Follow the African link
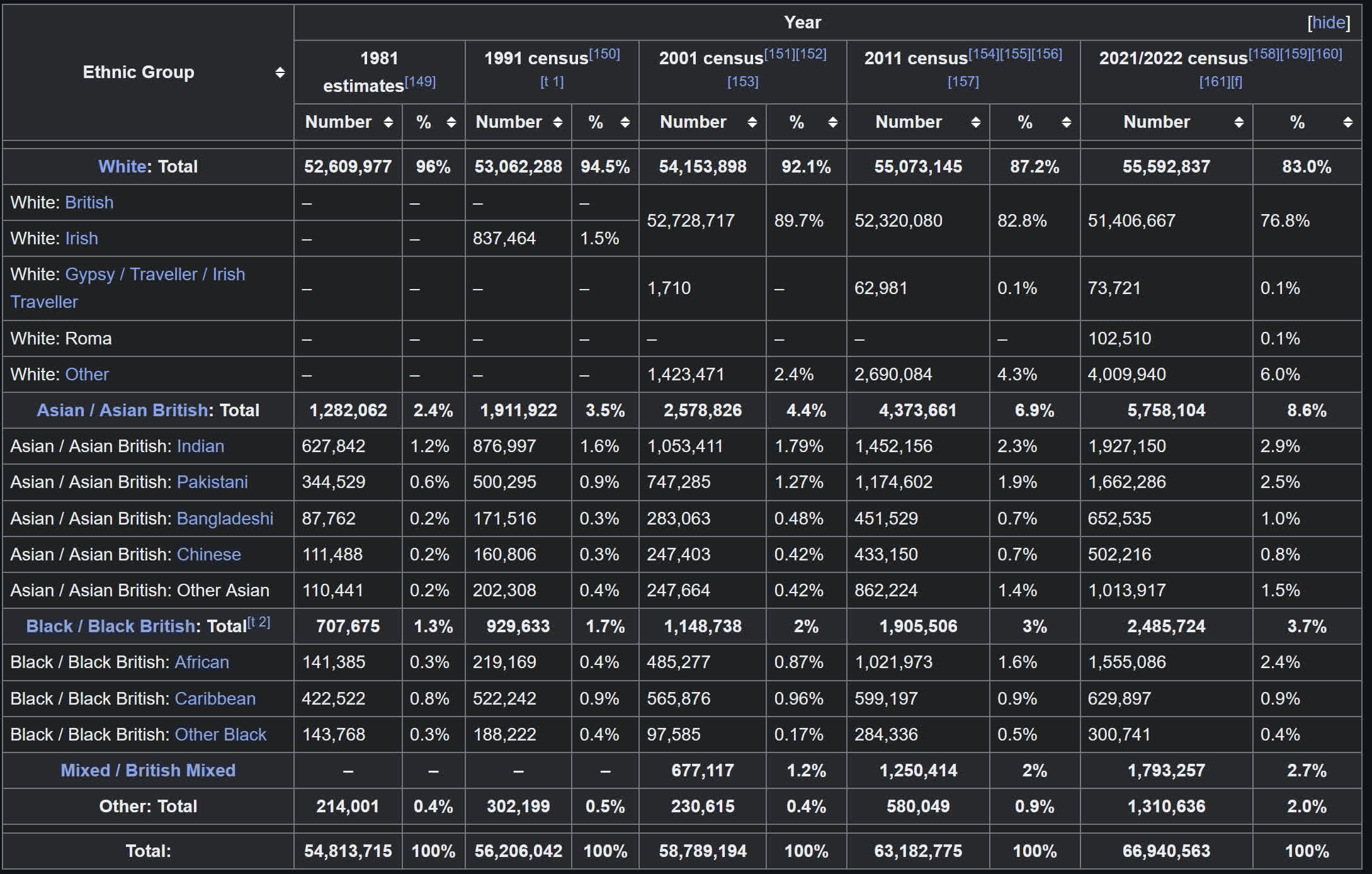The image size is (1372, 874). coord(201,662)
